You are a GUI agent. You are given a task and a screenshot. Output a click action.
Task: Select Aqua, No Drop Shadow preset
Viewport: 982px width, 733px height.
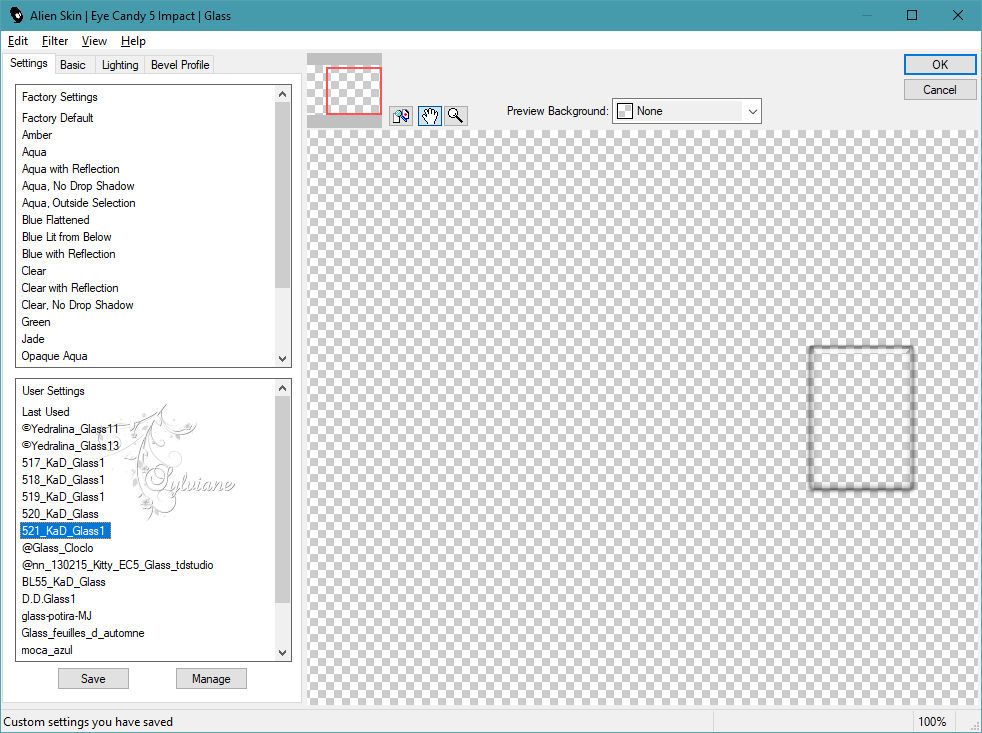pos(78,185)
